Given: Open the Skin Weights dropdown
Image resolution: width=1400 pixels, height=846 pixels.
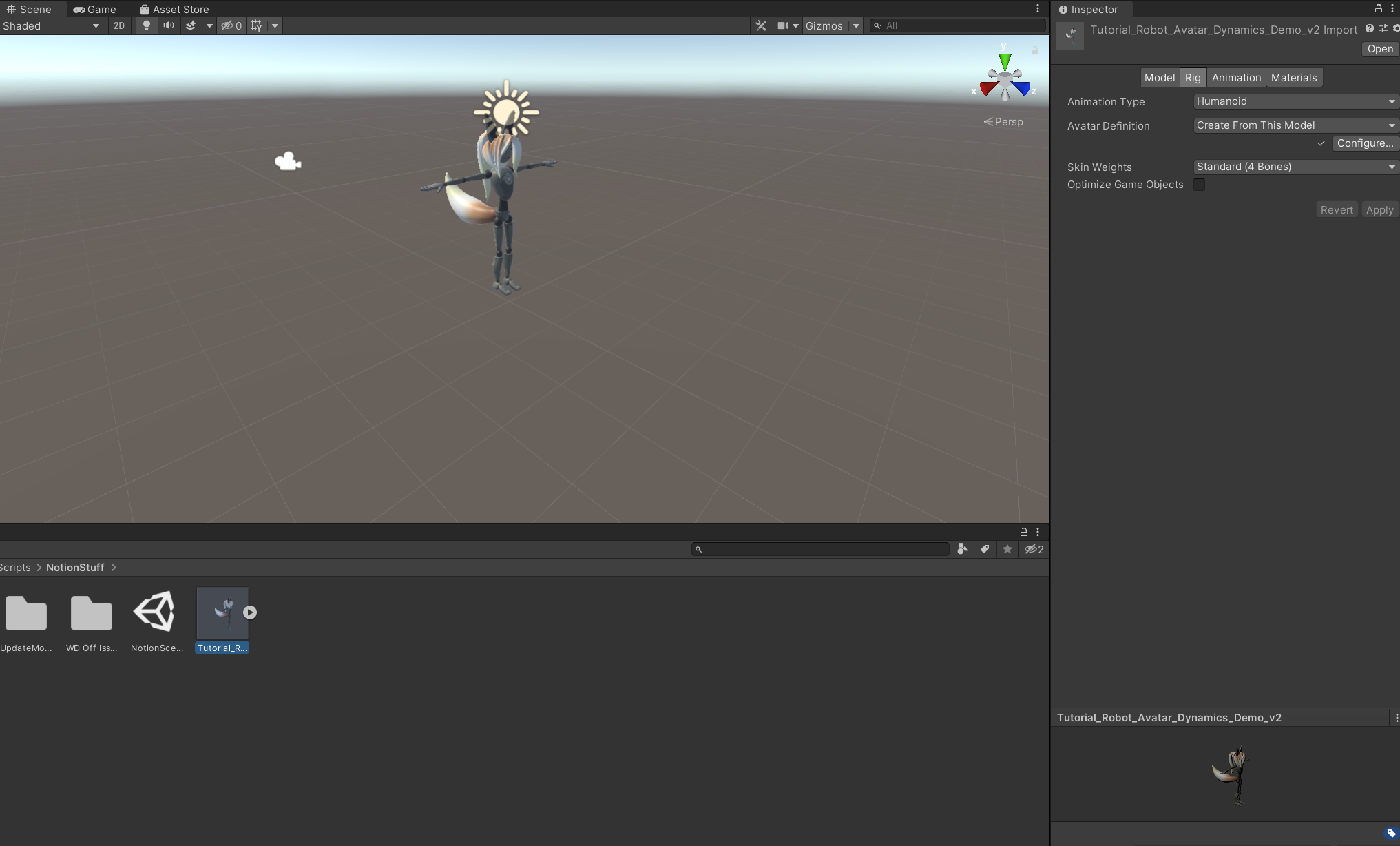Looking at the screenshot, I should [1296, 167].
